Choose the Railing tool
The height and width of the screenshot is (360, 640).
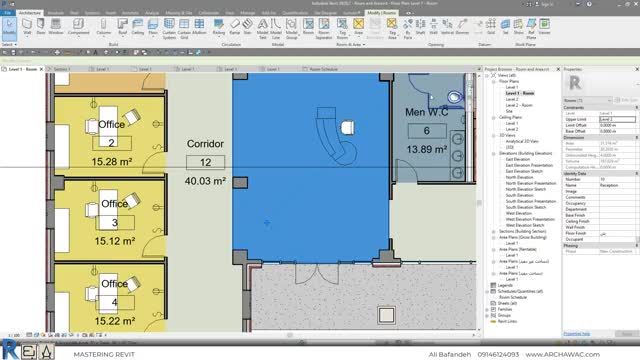click(219, 27)
